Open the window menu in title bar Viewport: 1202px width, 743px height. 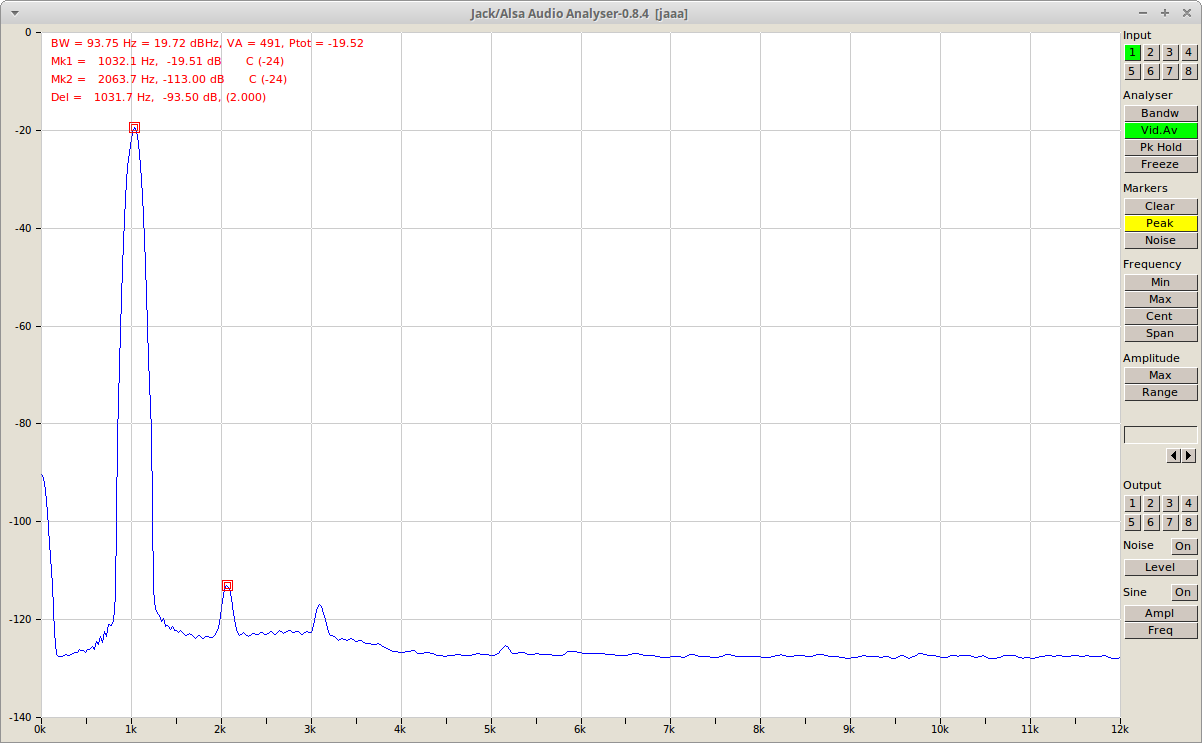coord(14,12)
